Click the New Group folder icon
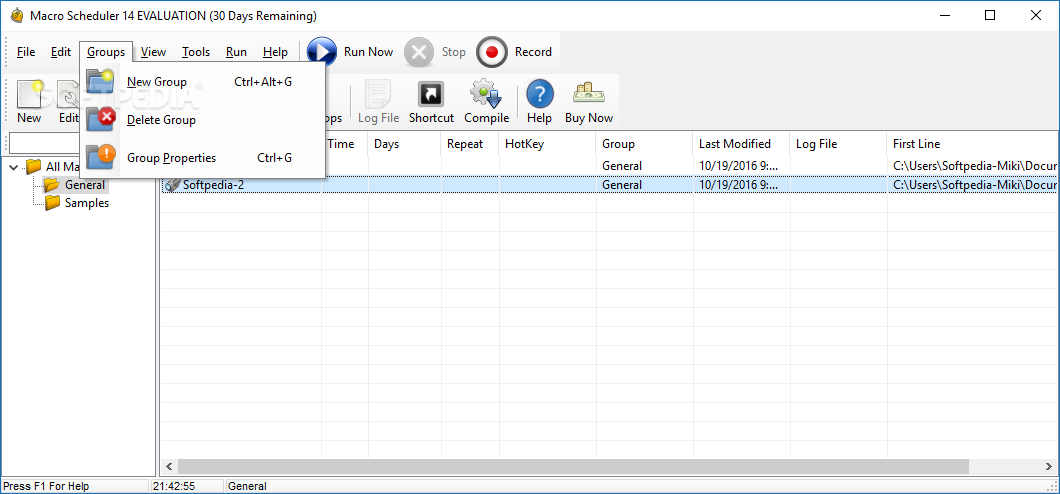 click(100, 82)
